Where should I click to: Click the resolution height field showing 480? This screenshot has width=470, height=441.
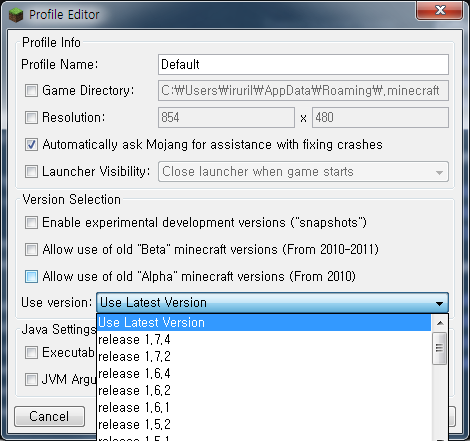pyautogui.click(x=380, y=117)
